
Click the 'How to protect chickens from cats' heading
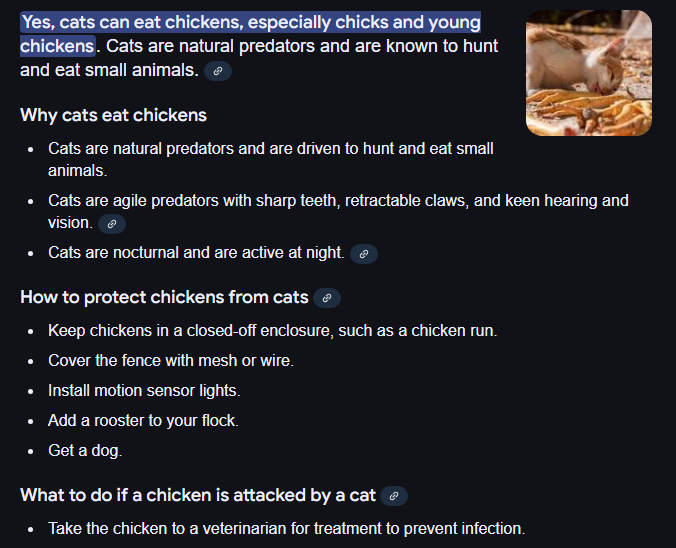pos(164,297)
